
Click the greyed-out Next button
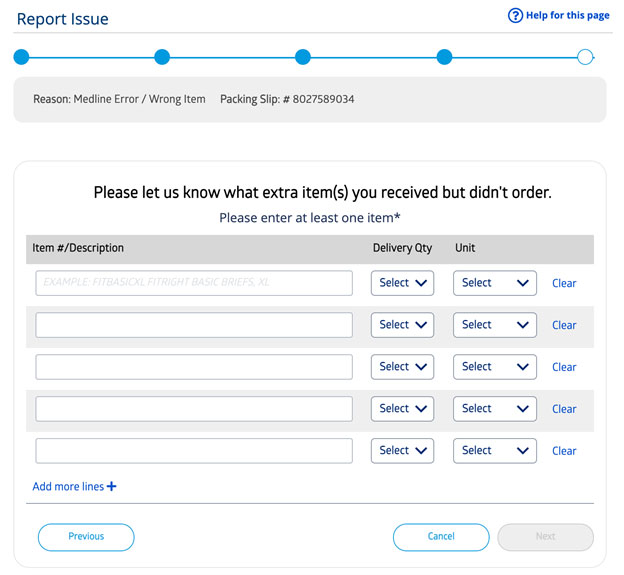click(545, 537)
